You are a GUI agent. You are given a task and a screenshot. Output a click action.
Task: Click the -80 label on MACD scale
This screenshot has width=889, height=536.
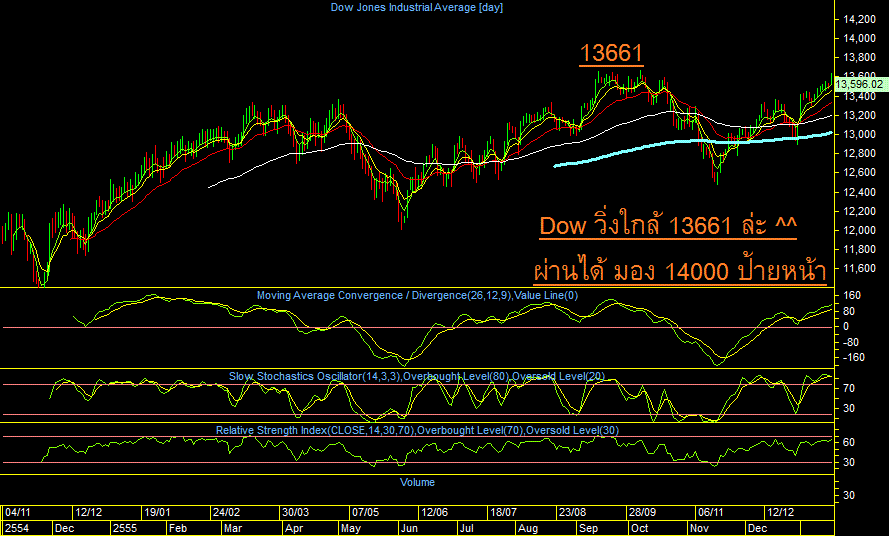click(x=850, y=342)
